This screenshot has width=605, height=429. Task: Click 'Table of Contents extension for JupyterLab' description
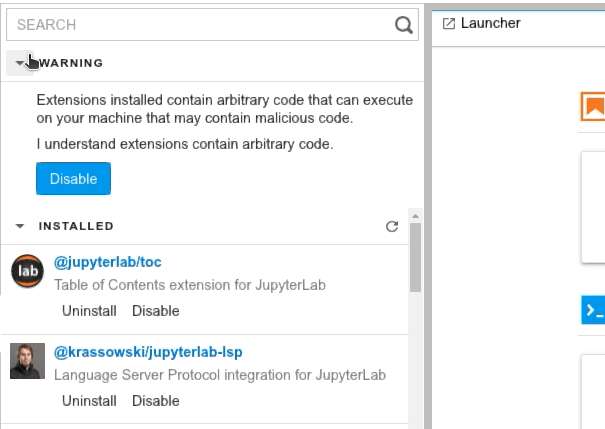(190, 285)
